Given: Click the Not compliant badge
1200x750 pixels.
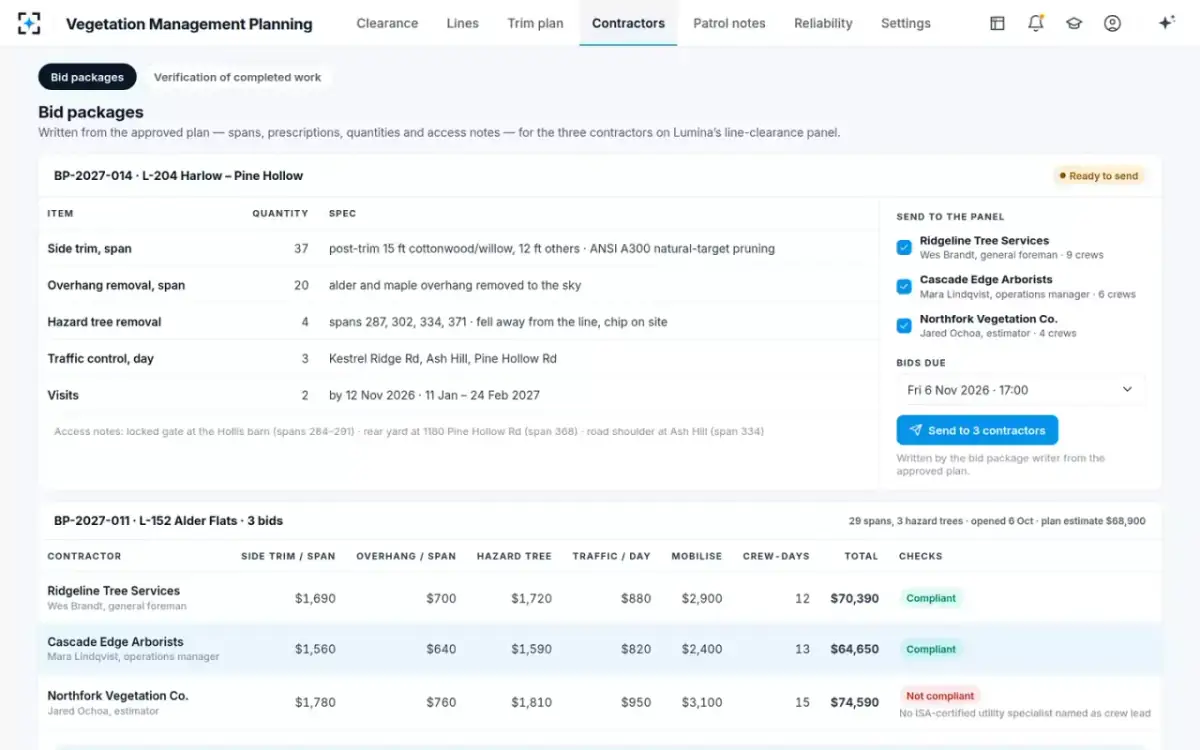Looking at the screenshot, I should pyautogui.click(x=939, y=696).
